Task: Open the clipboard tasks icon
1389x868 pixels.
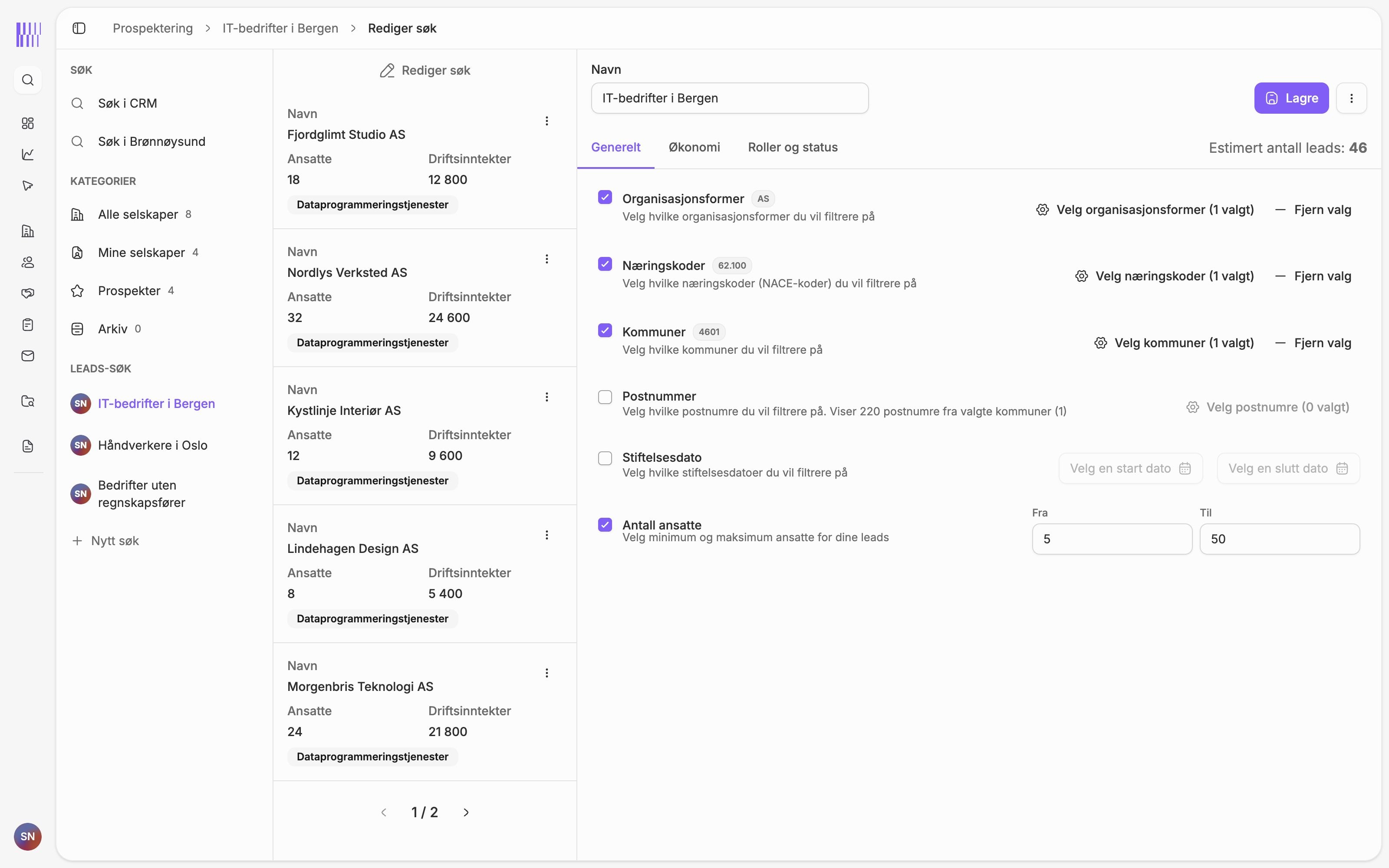Action: pyautogui.click(x=27, y=325)
